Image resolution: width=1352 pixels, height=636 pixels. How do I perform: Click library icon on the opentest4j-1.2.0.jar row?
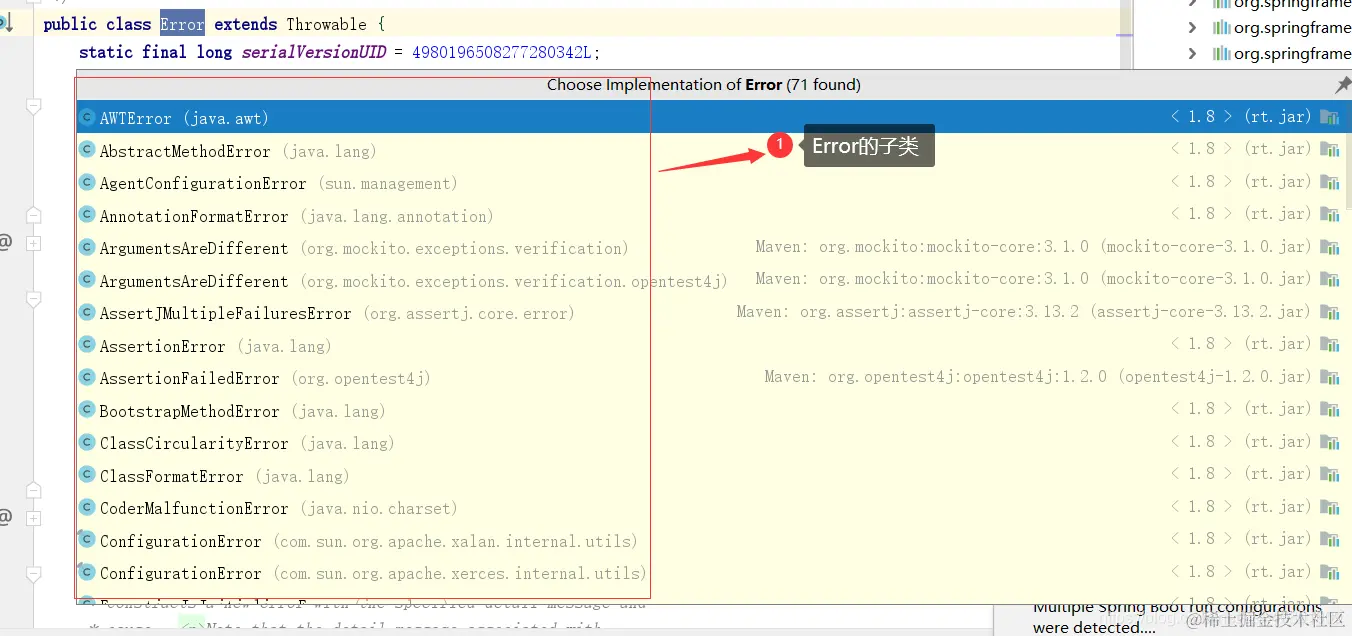point(1329,377)
